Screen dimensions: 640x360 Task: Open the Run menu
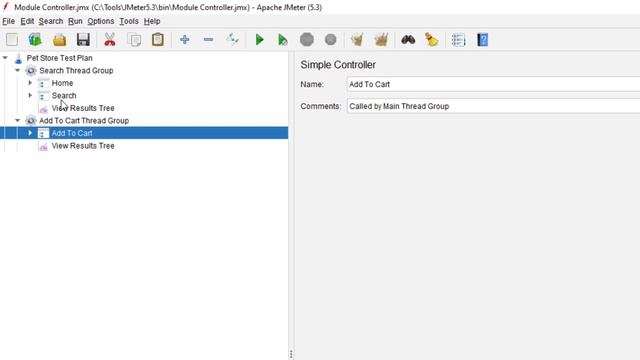(75, 21)
